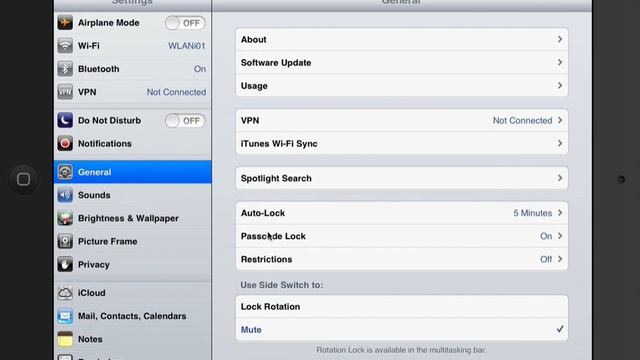640x360 pixels.
Task: Open Restrictions chevron
Action: (x=560, y=259)
